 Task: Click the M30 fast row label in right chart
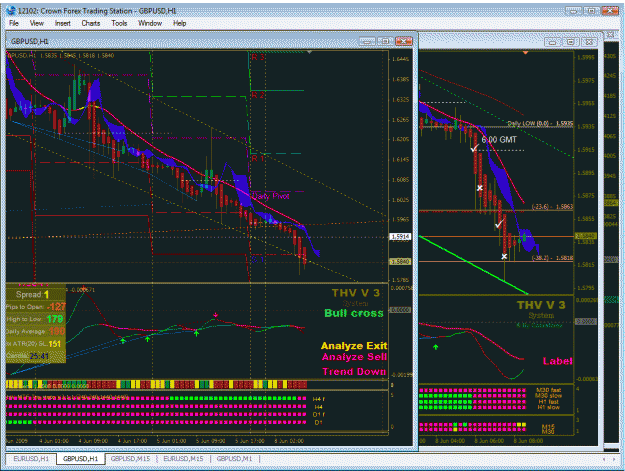pyautogui.click(x=548, y=390)
